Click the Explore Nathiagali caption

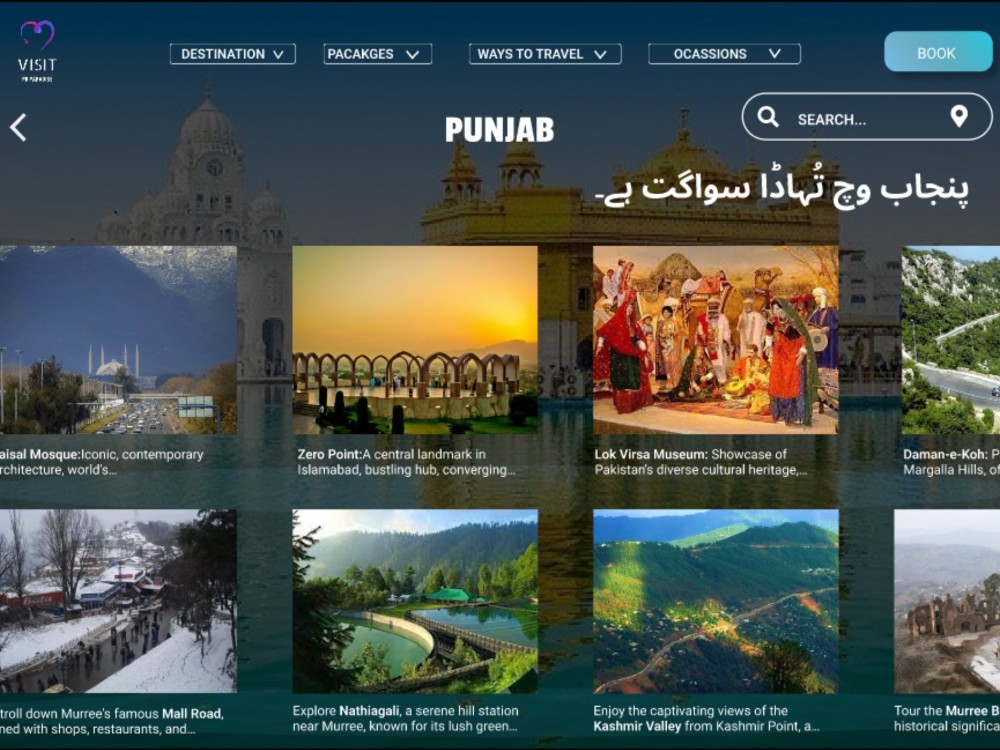406,719
